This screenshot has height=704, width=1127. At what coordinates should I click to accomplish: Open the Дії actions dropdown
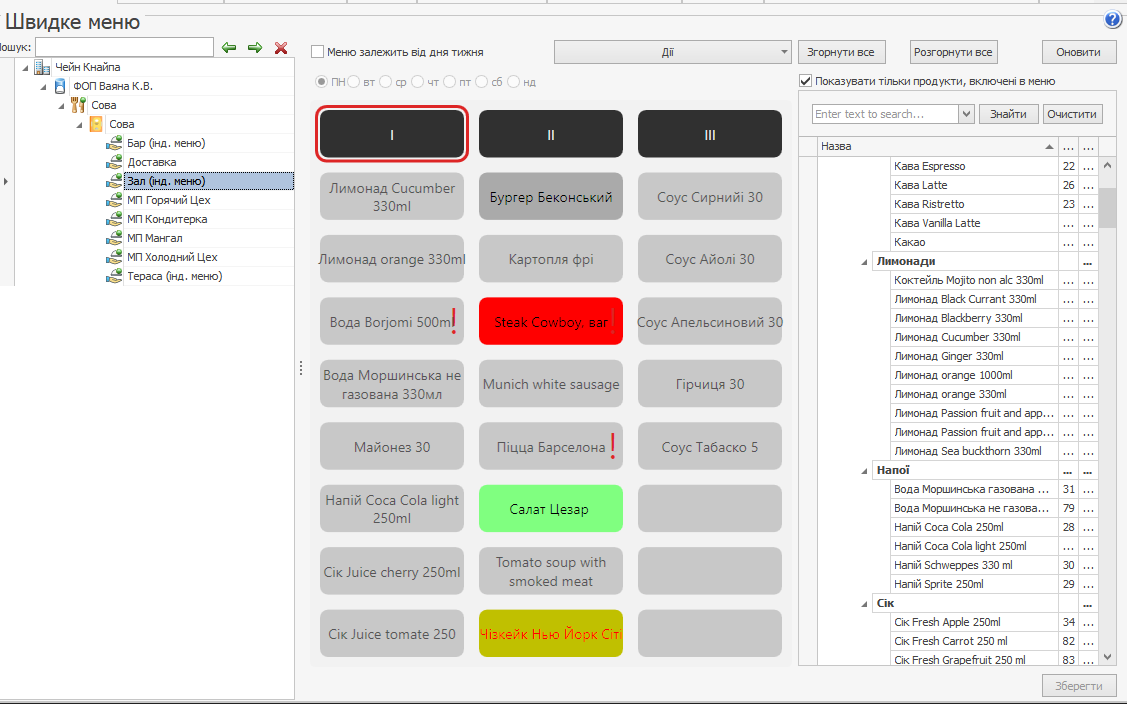coord(672,52)
